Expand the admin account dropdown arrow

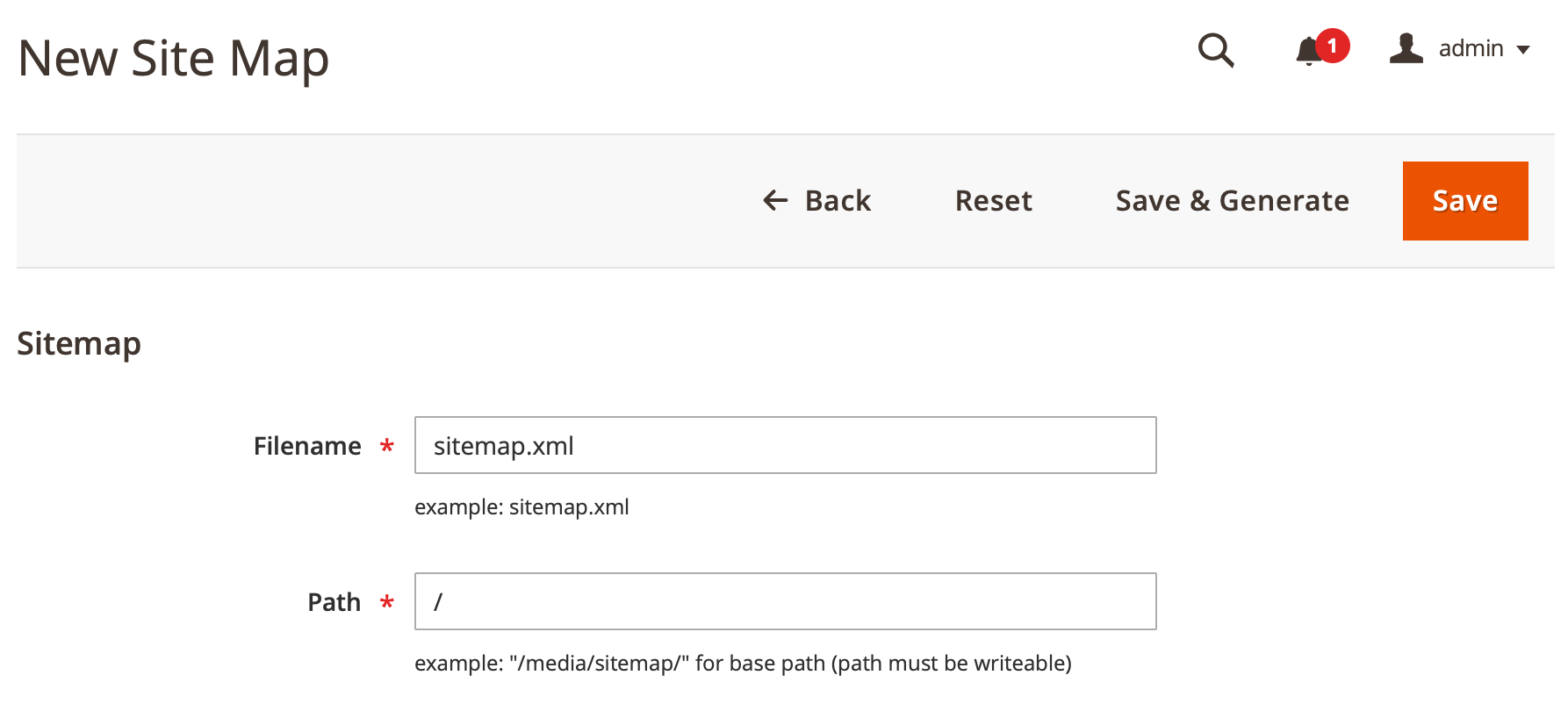[1523, 50]
